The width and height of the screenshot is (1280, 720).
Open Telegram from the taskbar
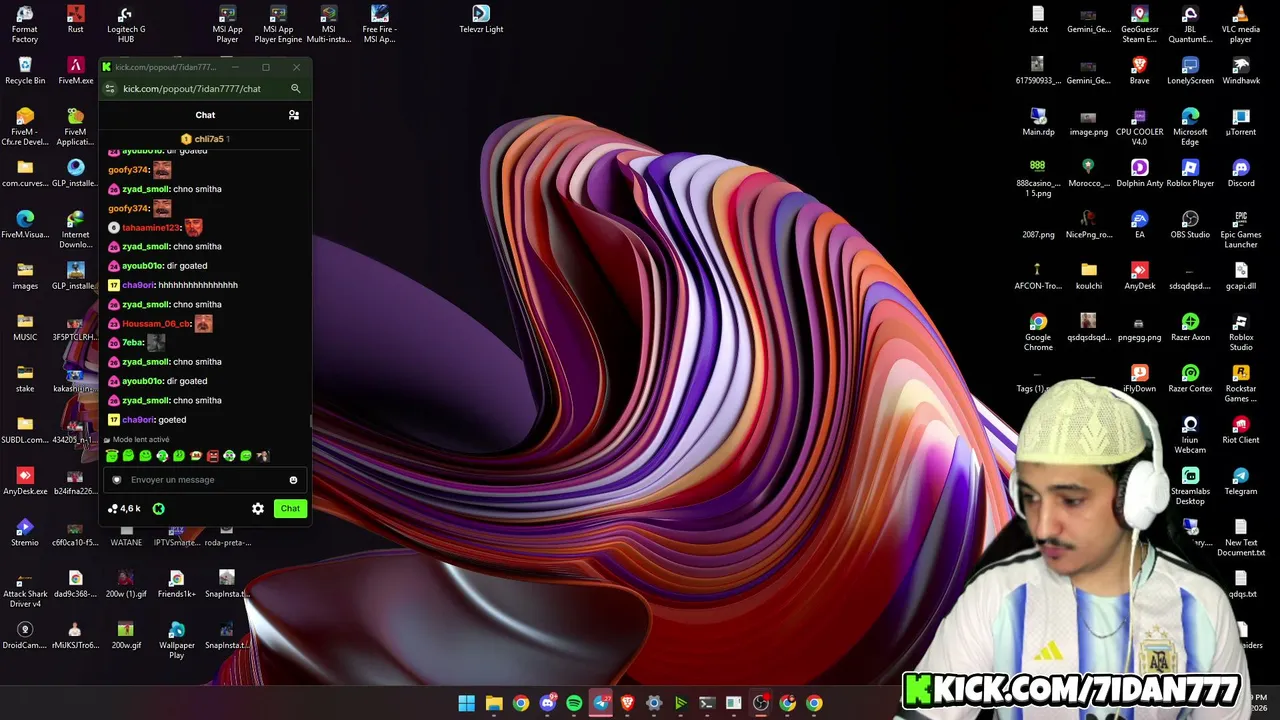point(601,703)
